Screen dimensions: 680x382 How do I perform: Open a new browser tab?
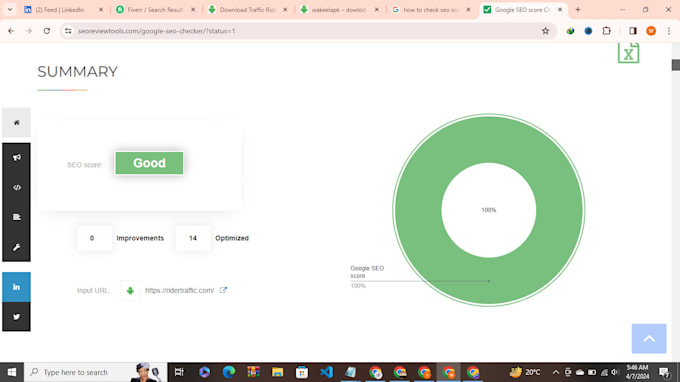(x=578, y=10)
